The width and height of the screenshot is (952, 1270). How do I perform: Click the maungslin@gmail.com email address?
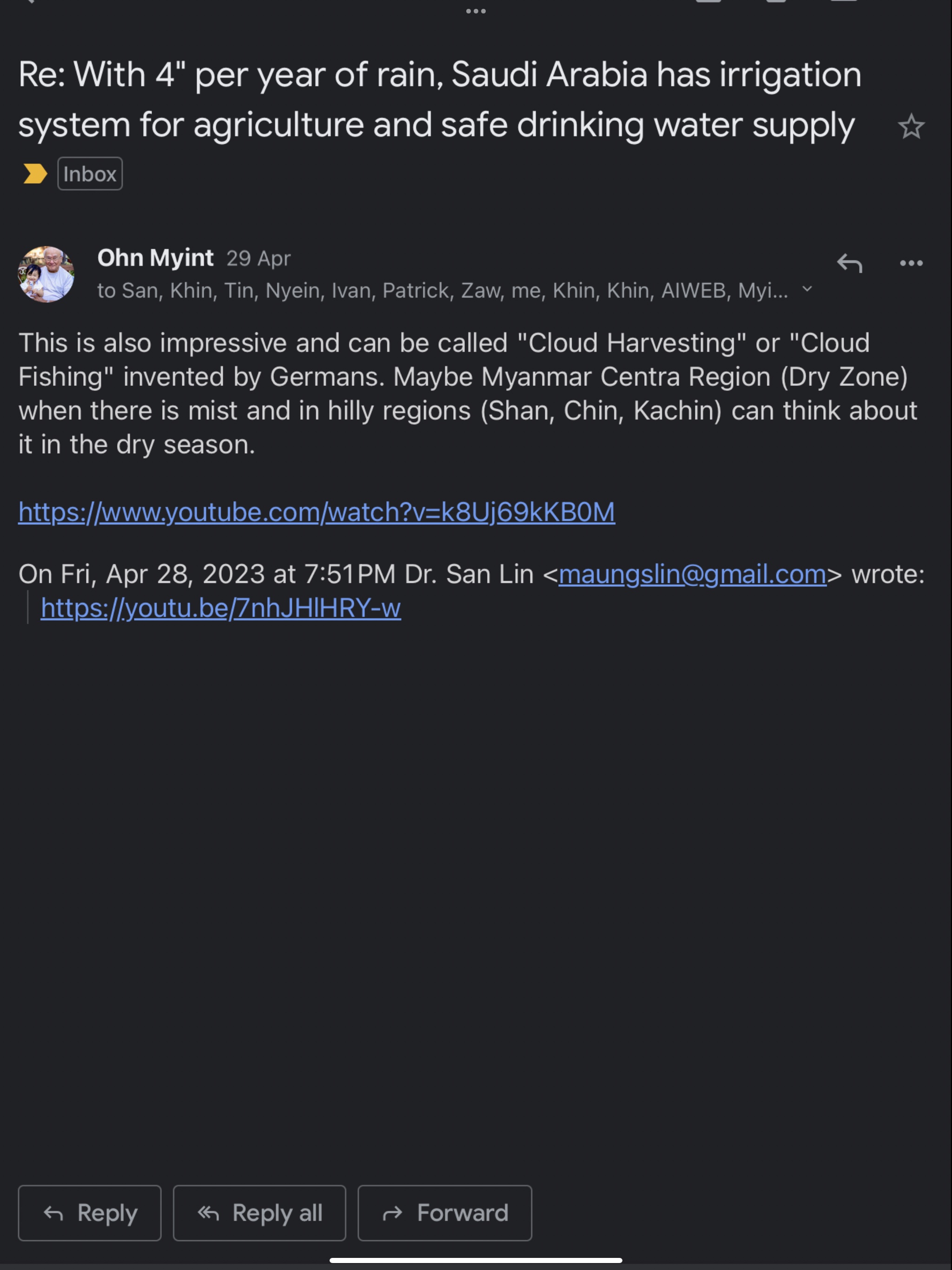[x=692, y=574]
